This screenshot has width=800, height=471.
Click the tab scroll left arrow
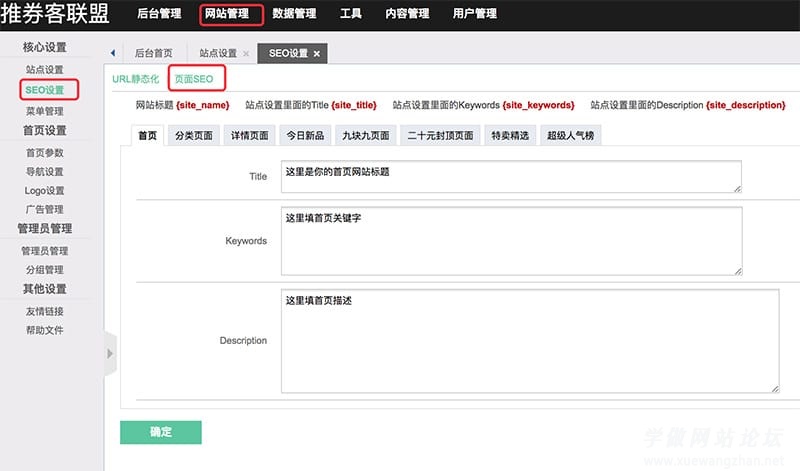pos(112,53)
